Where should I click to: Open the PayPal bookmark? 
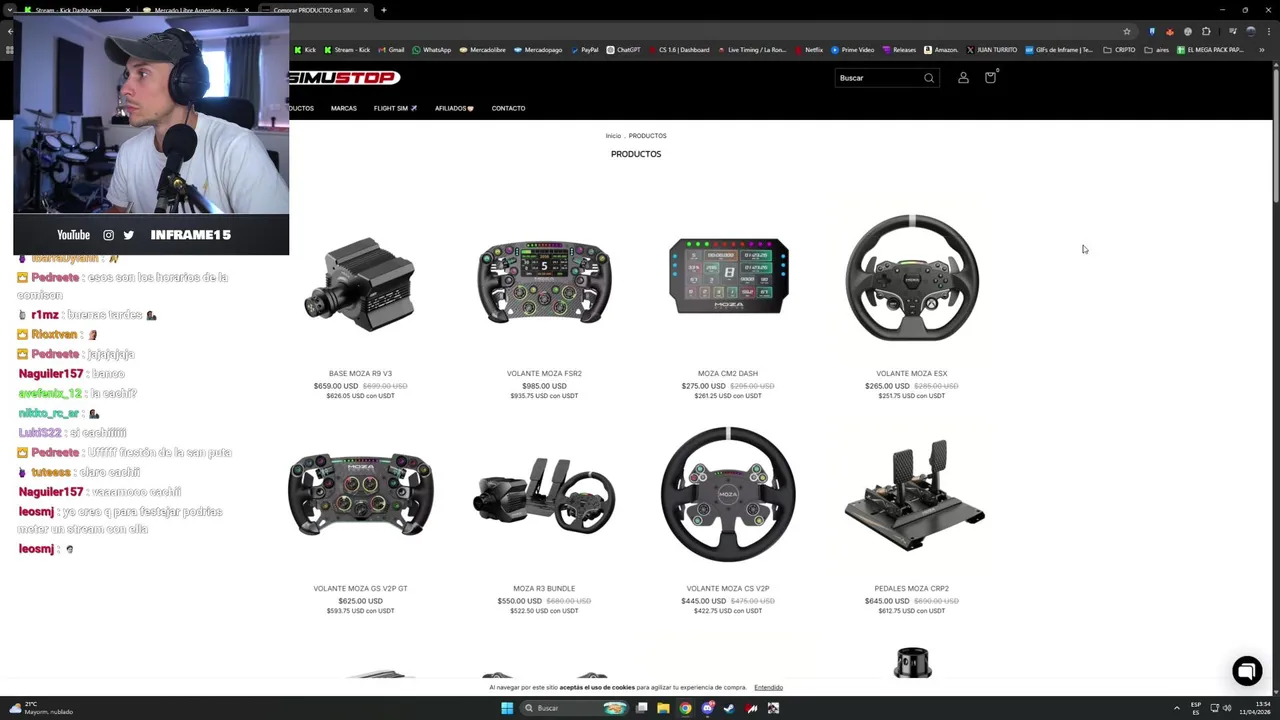584,50
